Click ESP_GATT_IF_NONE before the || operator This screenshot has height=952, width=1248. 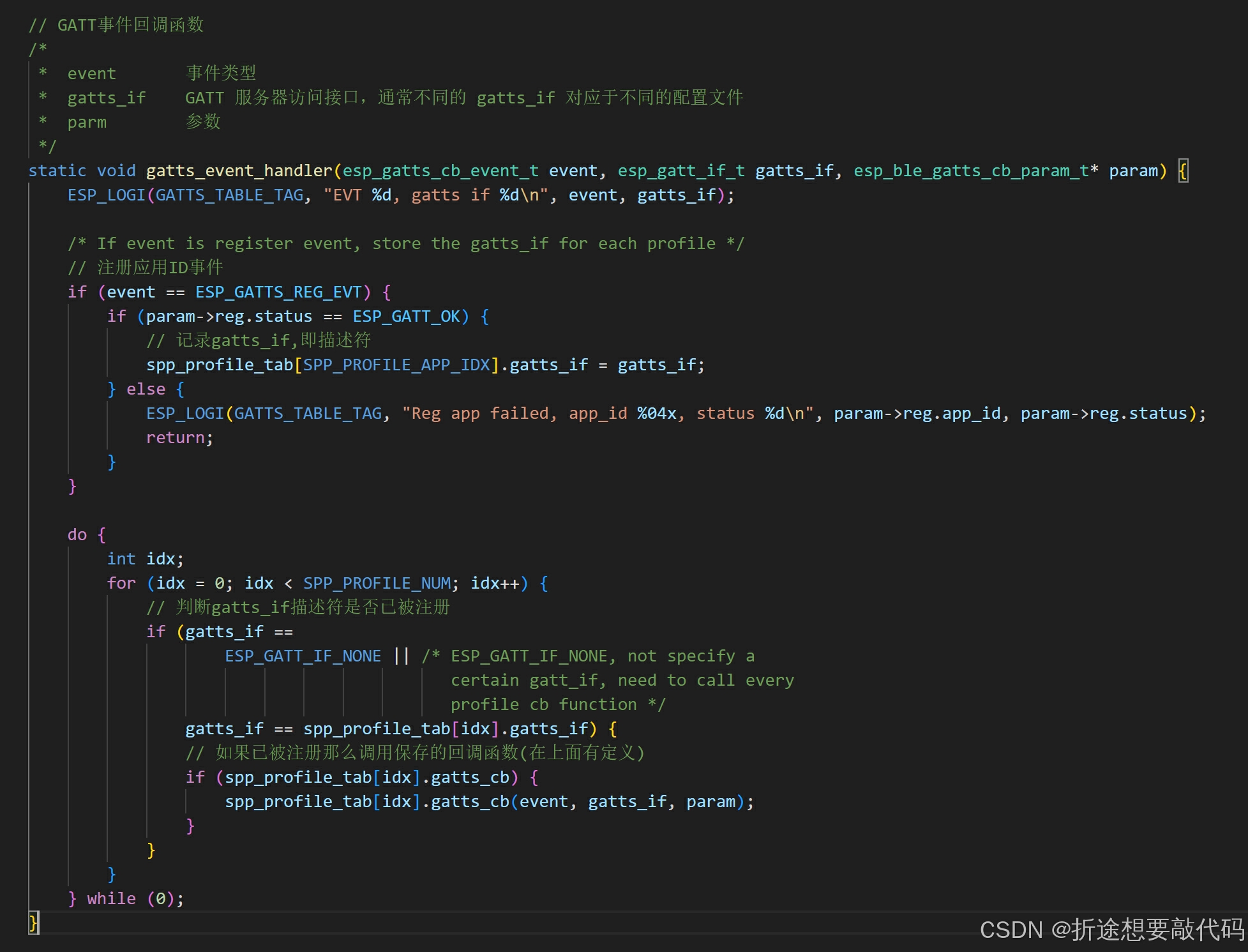click(303, 656)
